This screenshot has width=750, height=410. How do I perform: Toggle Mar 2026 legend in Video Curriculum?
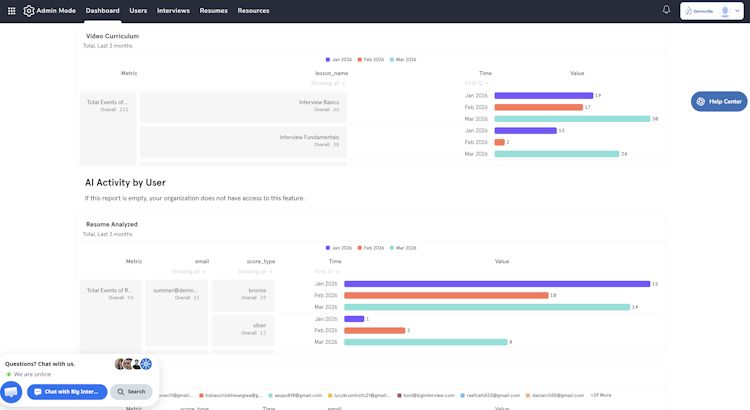pyautogui.click(x=403, y=60)
